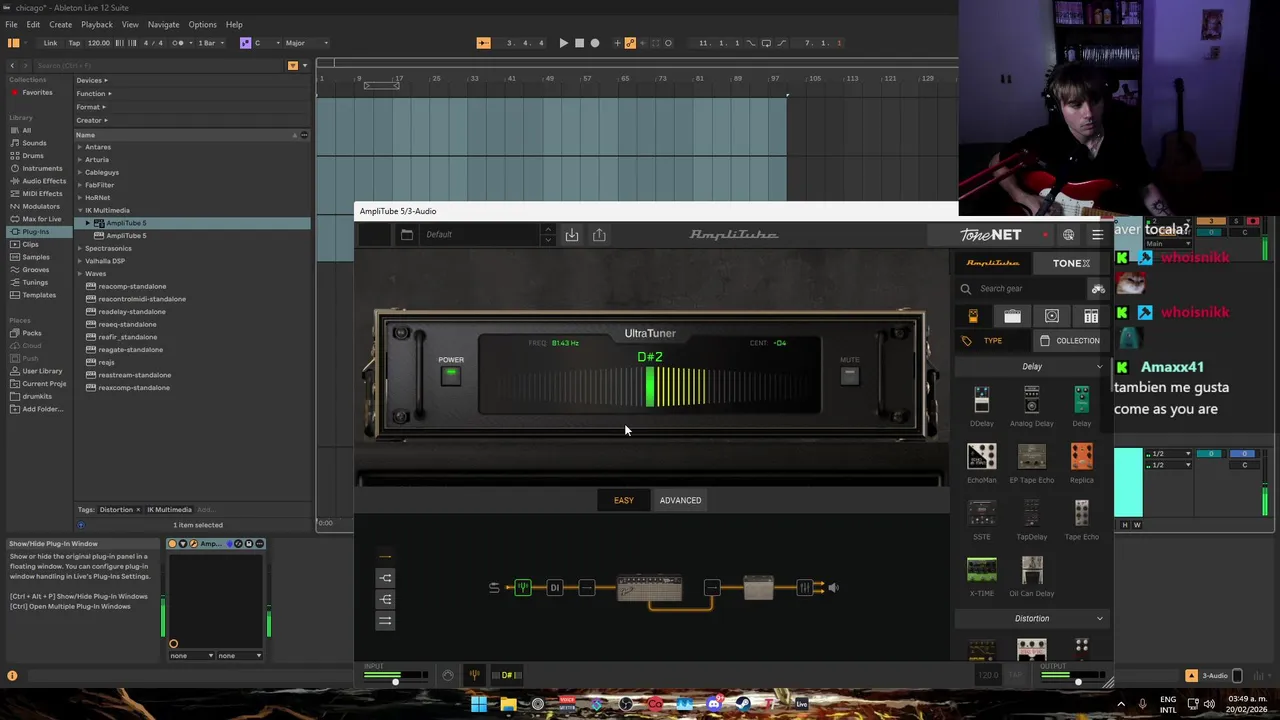1280x720 pixels.
Task: Select the X-TIME delay unit
Action: 982,571
